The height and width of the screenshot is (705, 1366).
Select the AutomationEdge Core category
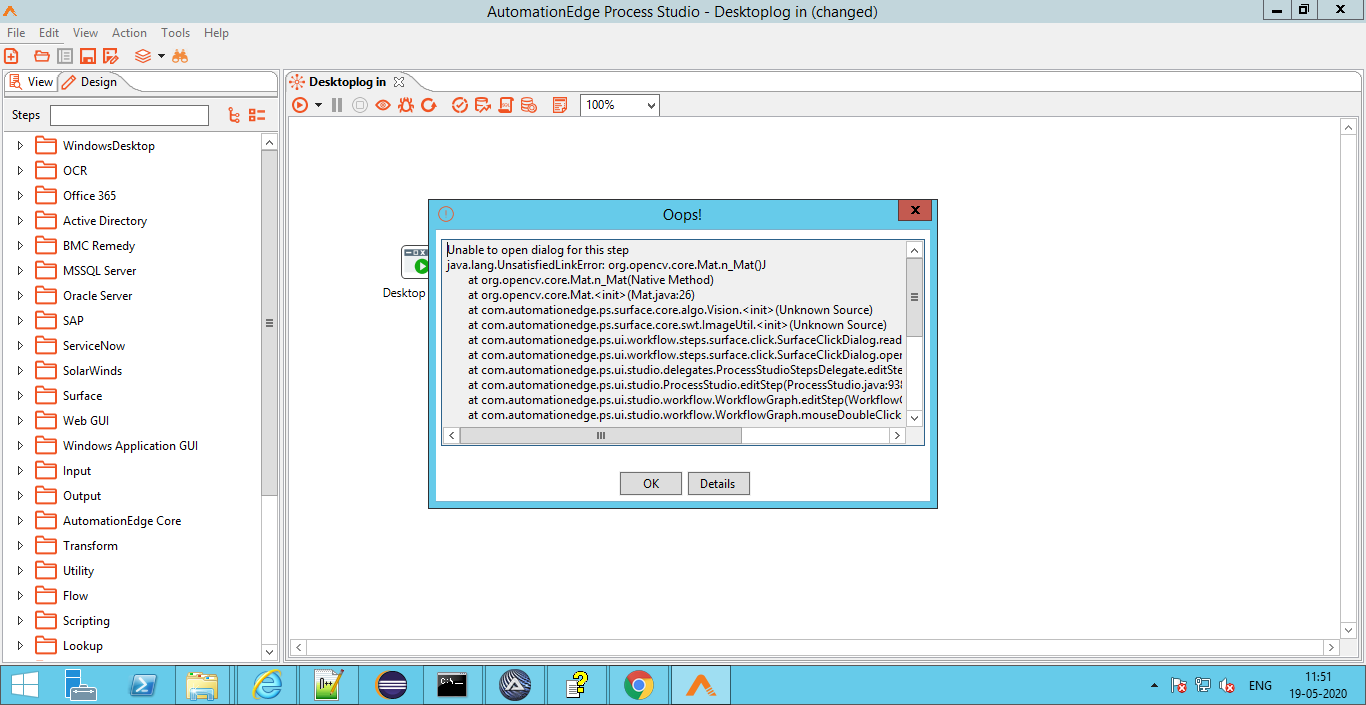tap(122, 521)
